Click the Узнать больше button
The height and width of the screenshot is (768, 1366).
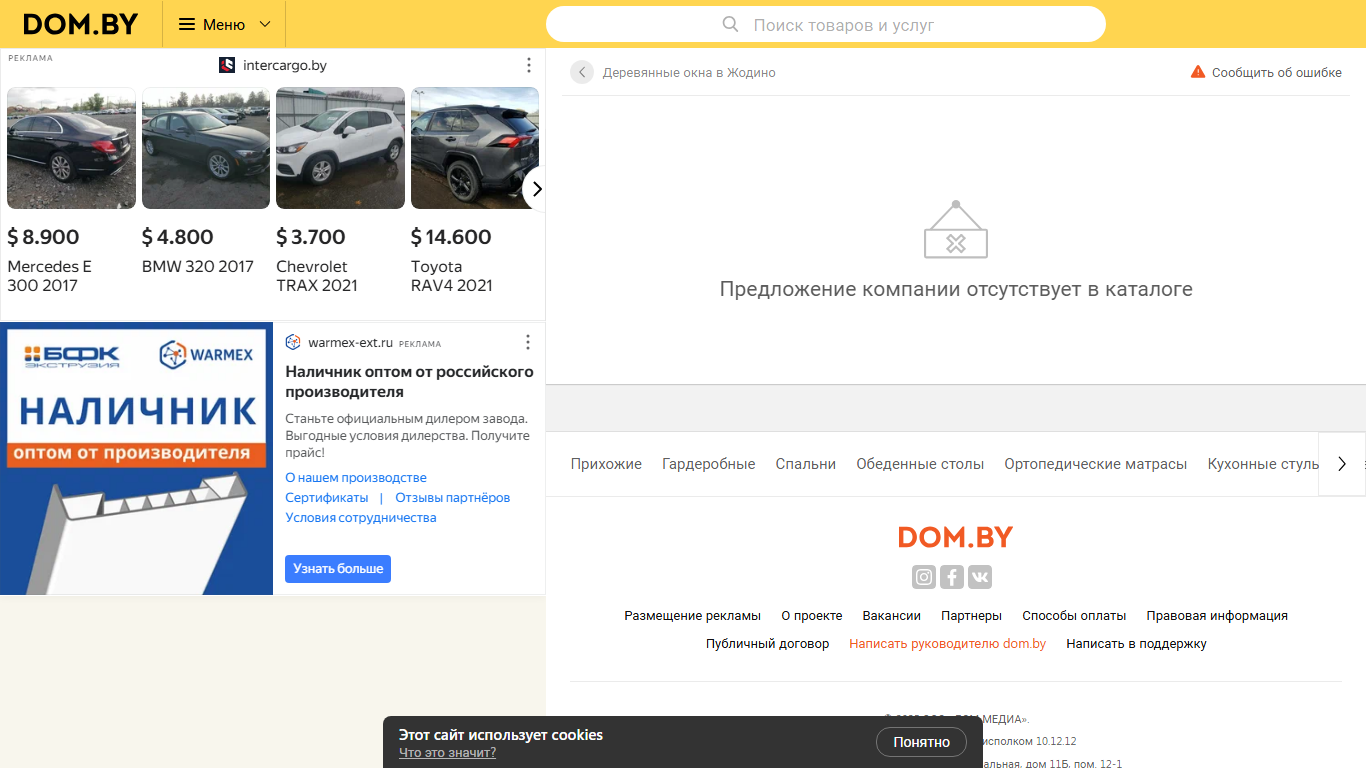338,569
